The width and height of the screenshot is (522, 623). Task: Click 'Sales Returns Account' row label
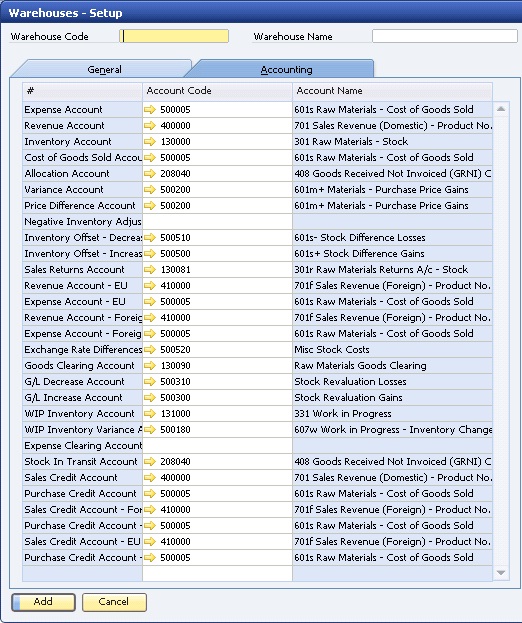pos(74,269)
